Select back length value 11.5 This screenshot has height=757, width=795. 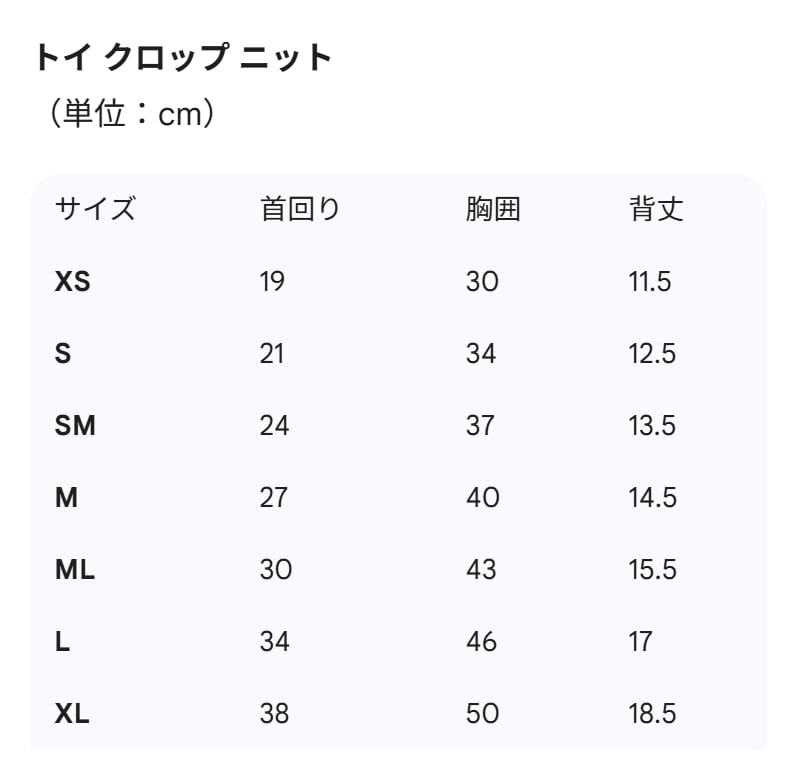(650, 282)
